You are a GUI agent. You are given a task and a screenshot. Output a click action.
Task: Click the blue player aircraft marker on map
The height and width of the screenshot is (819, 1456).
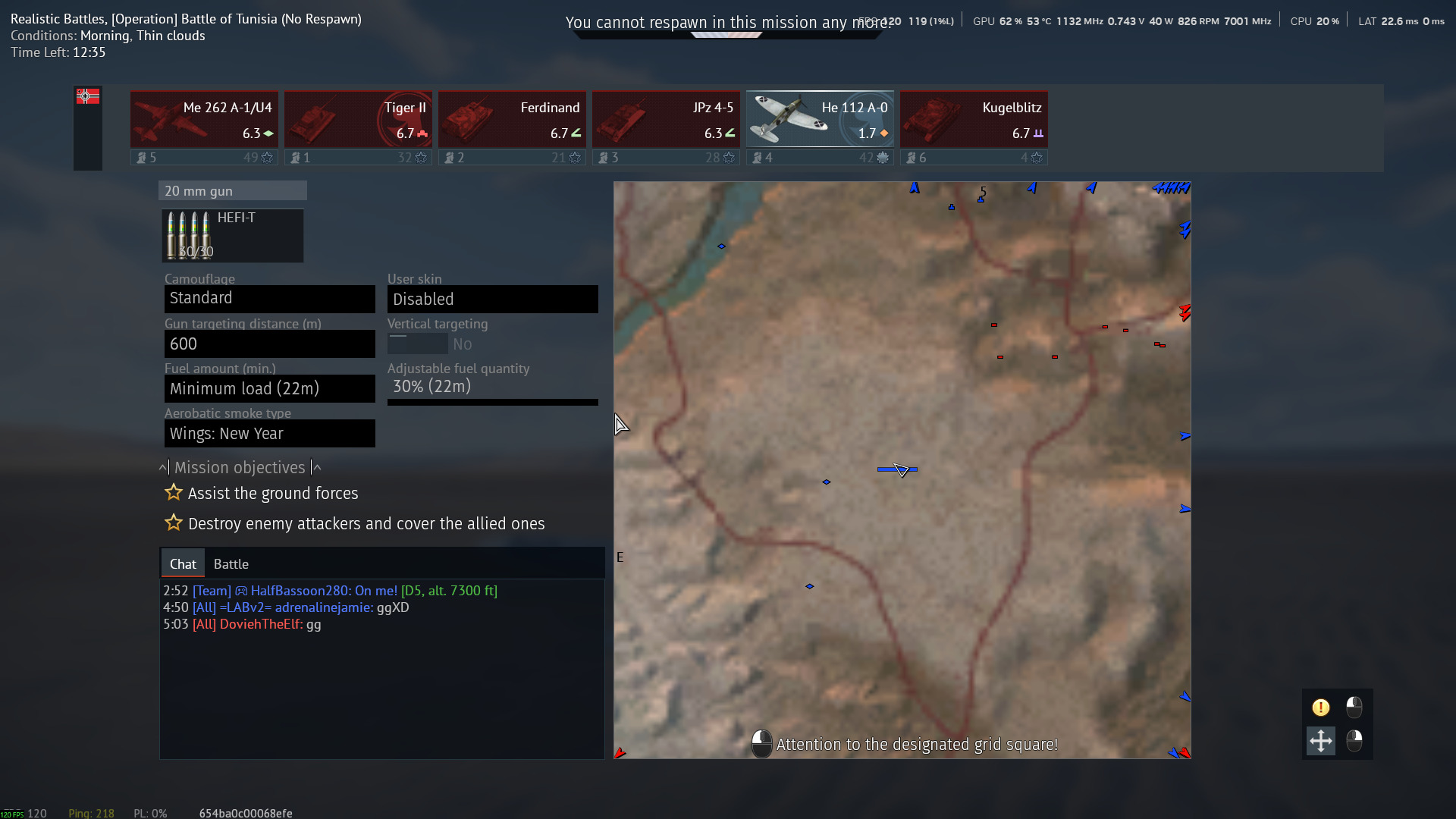pos(899,470)
